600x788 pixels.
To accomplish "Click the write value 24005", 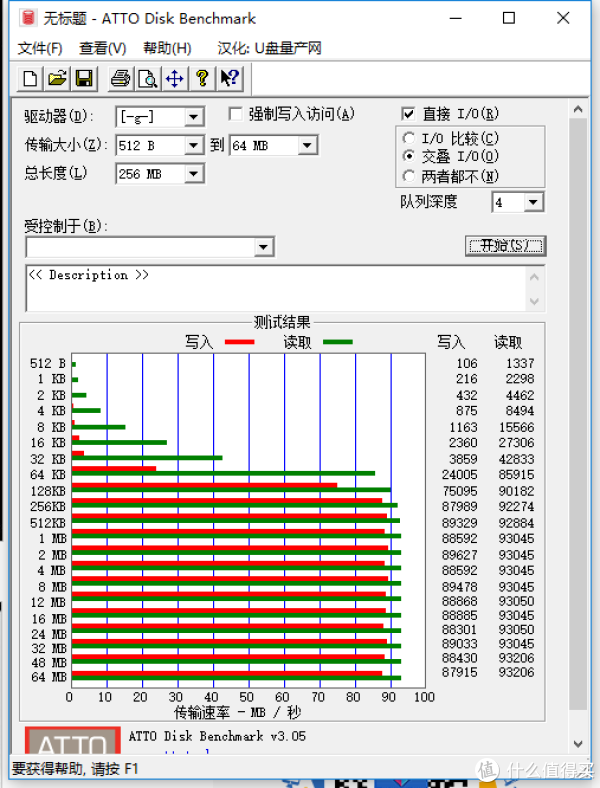I will click(459, 475).
